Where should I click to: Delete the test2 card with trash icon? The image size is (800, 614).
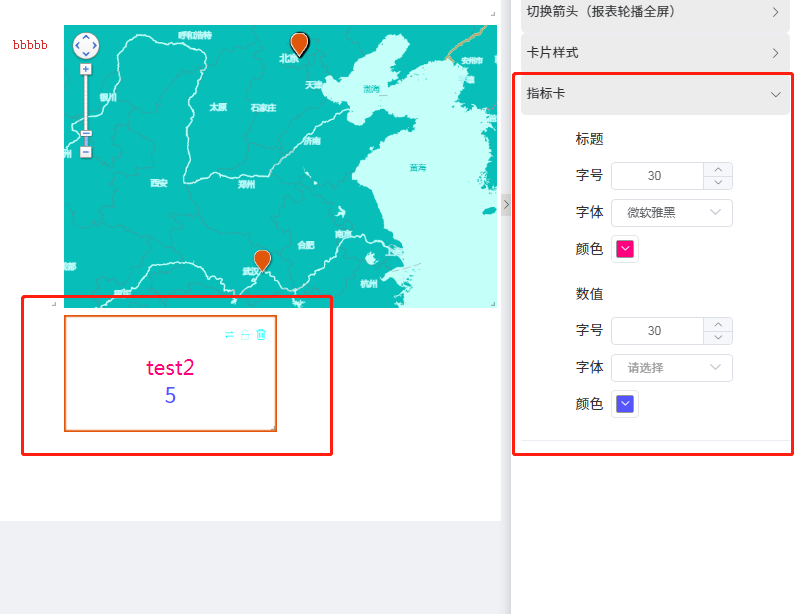tap(261, 335)
